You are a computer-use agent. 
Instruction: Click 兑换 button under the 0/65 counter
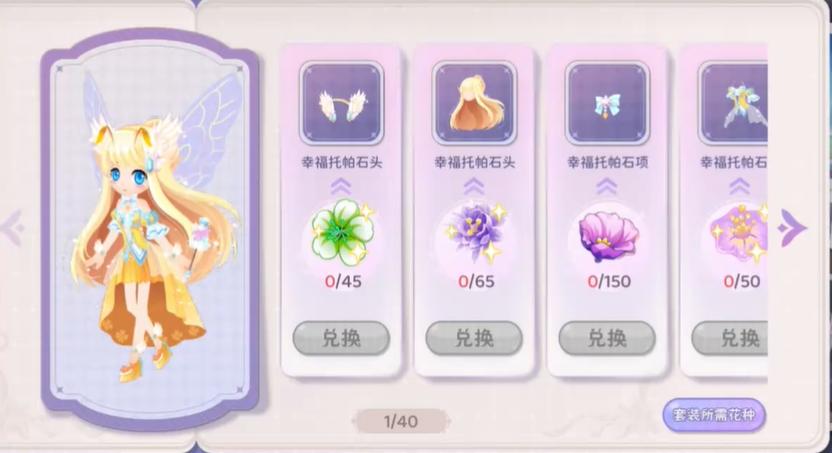click(x=474, y=338)
